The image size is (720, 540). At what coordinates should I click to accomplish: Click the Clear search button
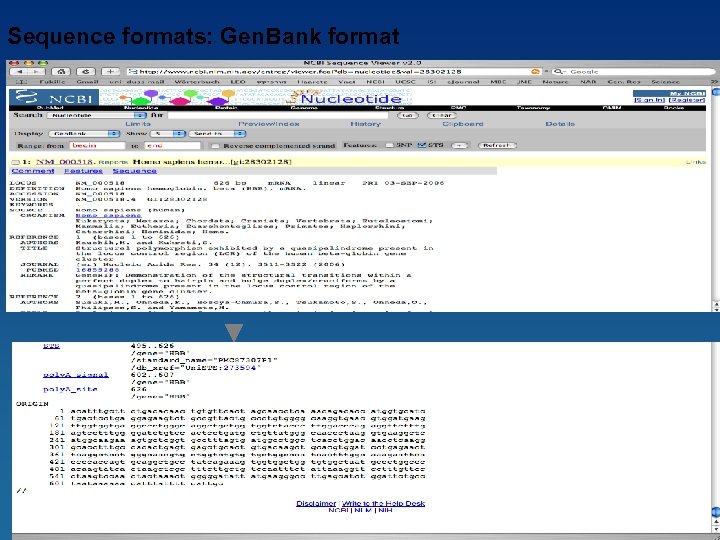pyautogui.click(x=441, y=115)
